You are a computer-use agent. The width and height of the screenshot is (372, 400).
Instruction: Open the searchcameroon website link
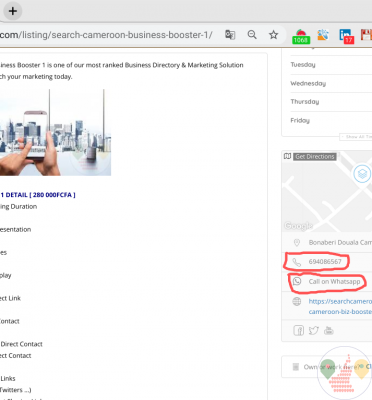tap(340, 306)
